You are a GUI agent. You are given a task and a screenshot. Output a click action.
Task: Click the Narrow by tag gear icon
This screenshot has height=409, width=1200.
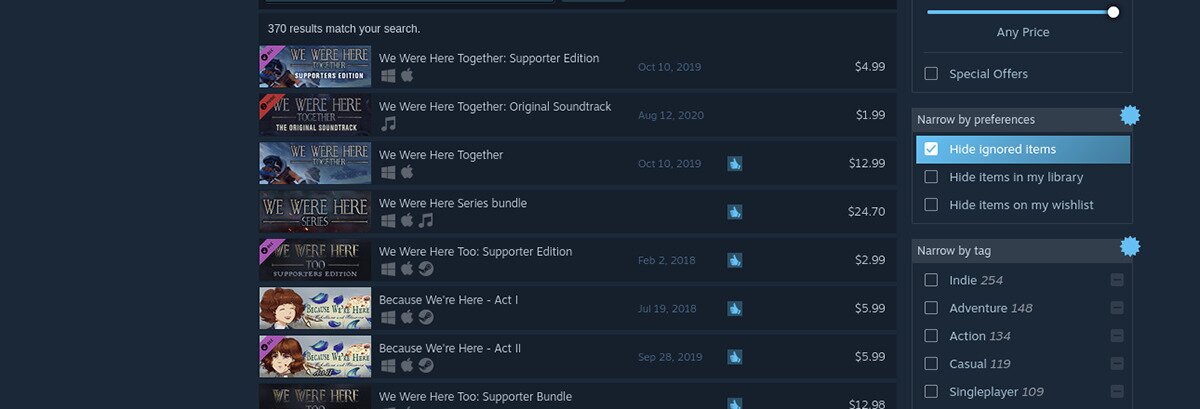[1130, 246]
